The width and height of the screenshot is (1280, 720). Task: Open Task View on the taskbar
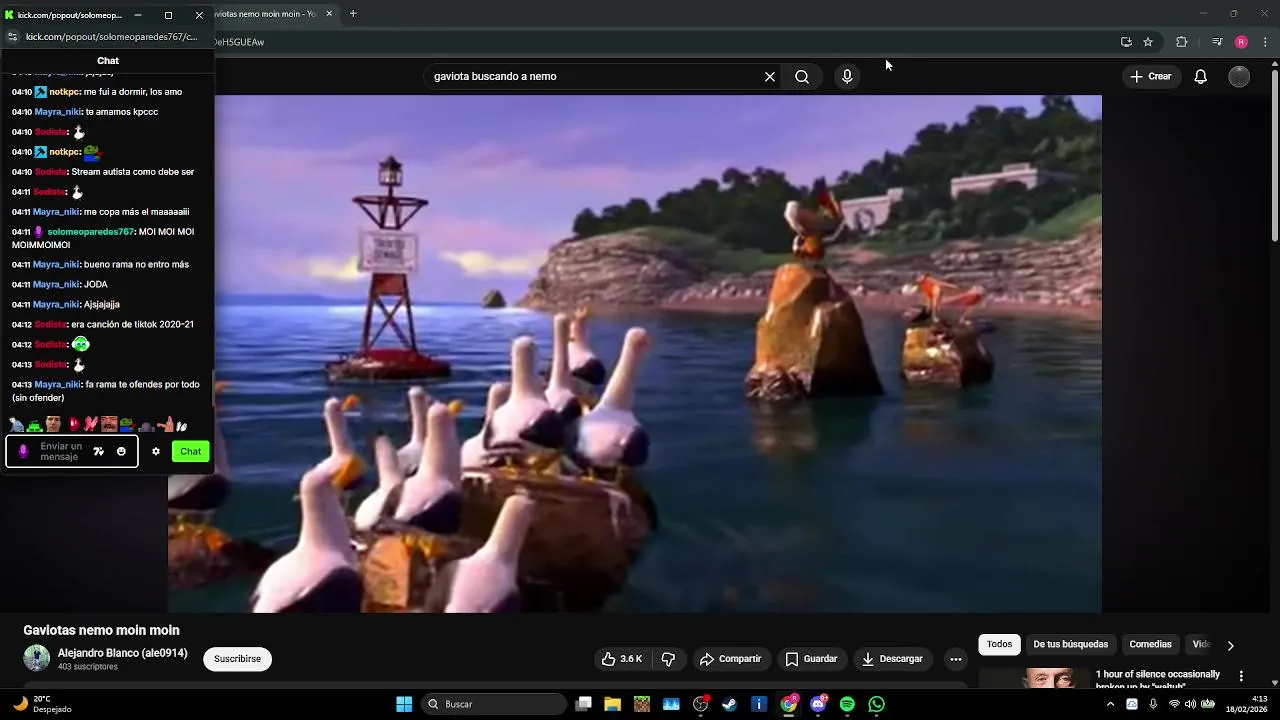pyautogui.click(x=584, y=704)
